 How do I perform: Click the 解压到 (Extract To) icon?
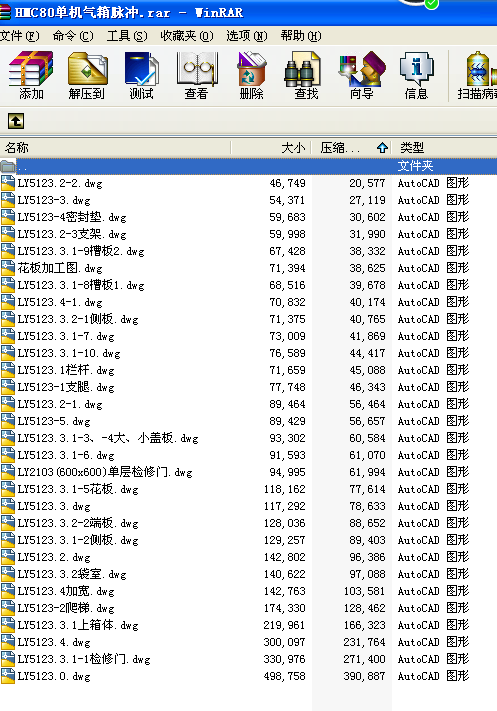[87, 75]
